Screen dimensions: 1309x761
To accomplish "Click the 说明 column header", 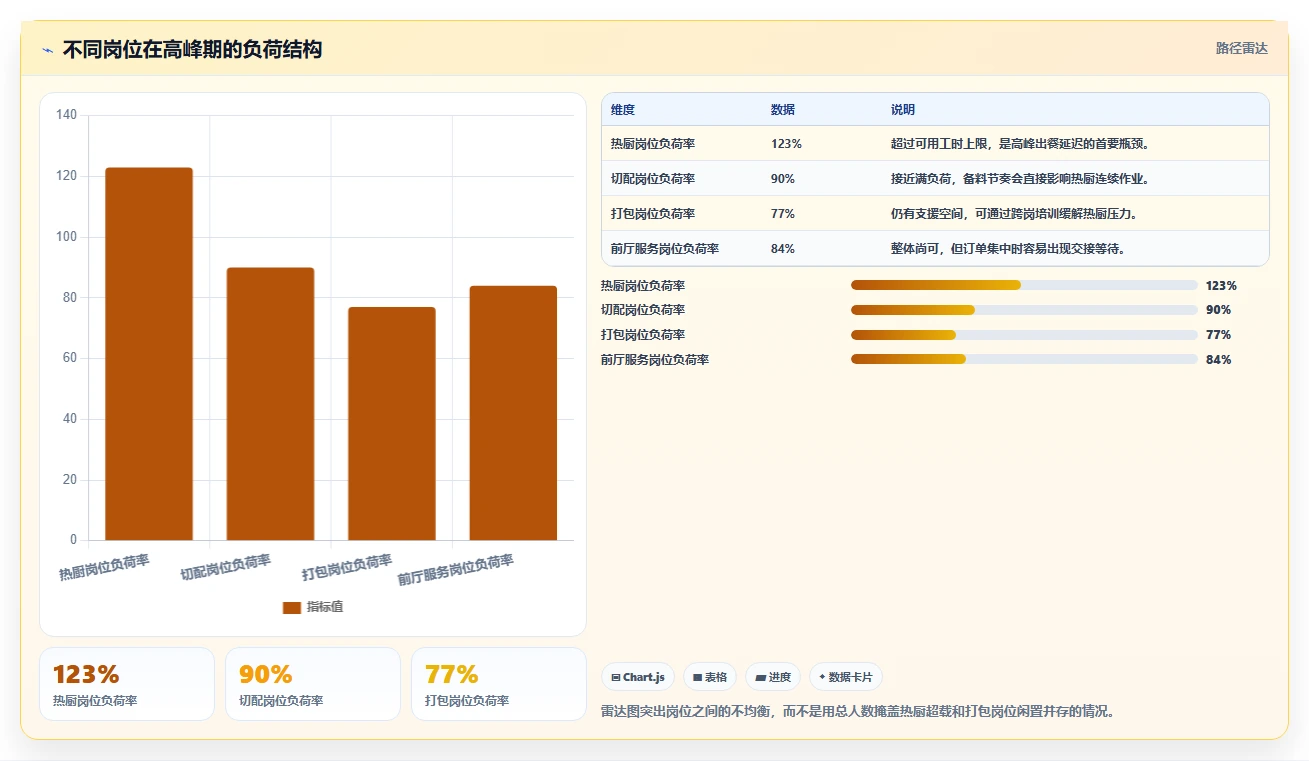I will pos(903,110).
